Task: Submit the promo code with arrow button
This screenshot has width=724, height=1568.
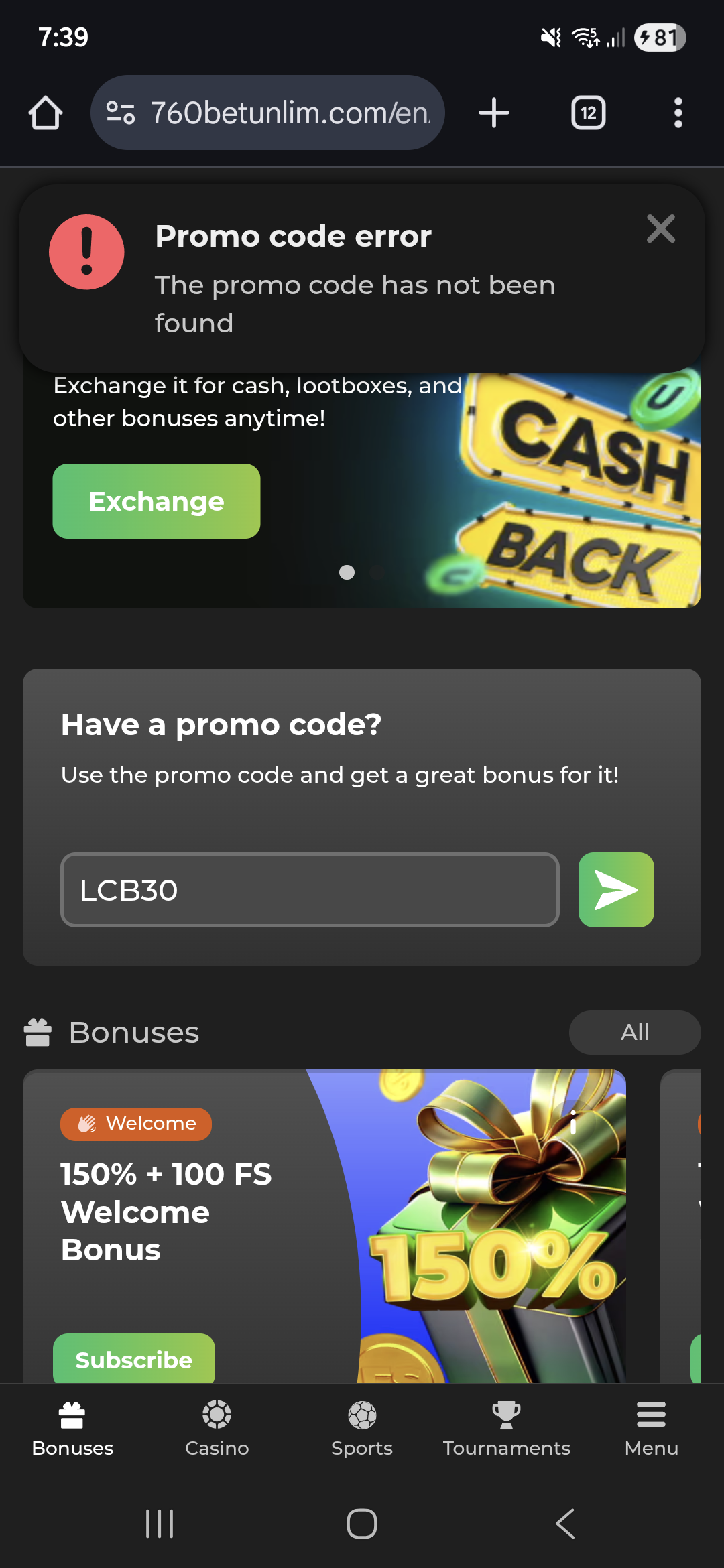Action: coord(616,890)
